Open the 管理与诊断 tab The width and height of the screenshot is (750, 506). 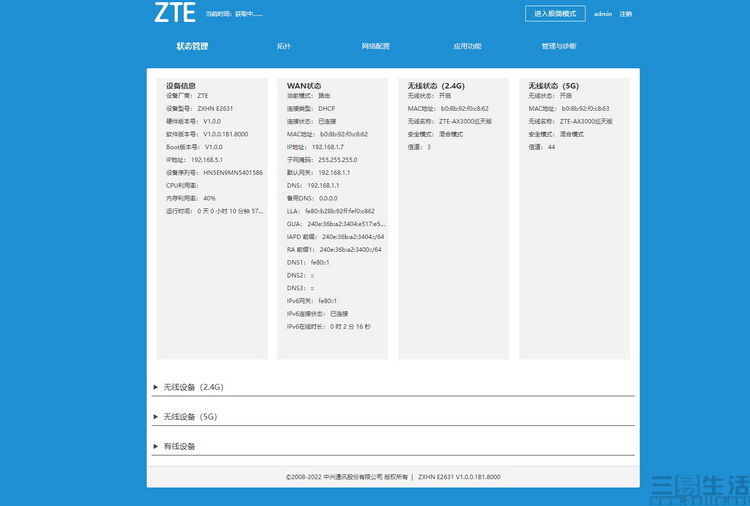pyautogui.click(x=559, y=46)
